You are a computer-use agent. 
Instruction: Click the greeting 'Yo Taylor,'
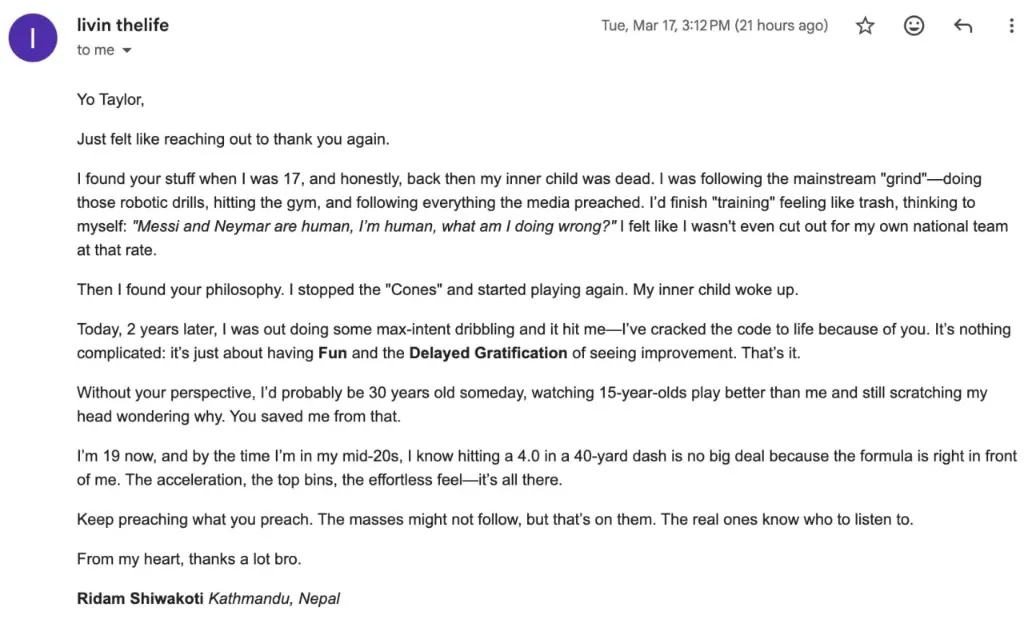click(110, 99)
